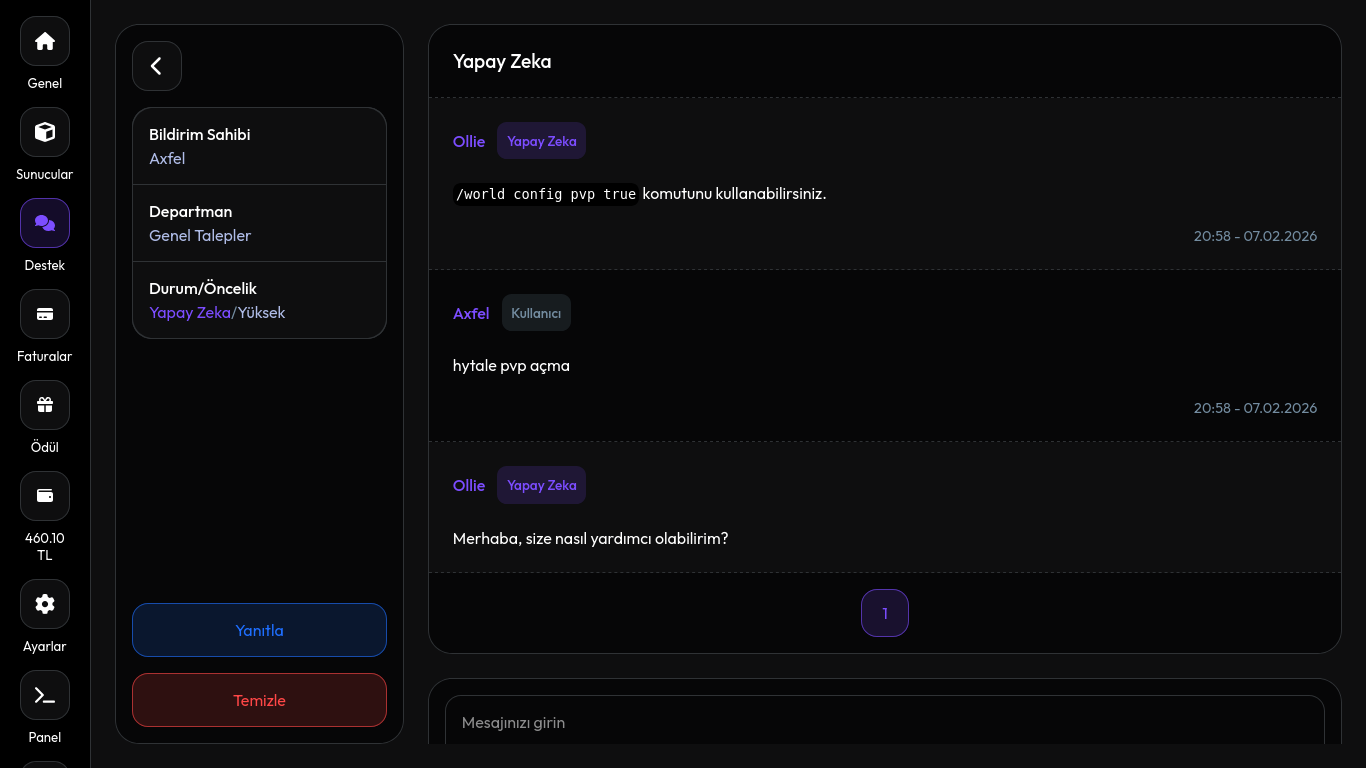
Task: Open the Ödül gift icon
Action: coord(45,405)
